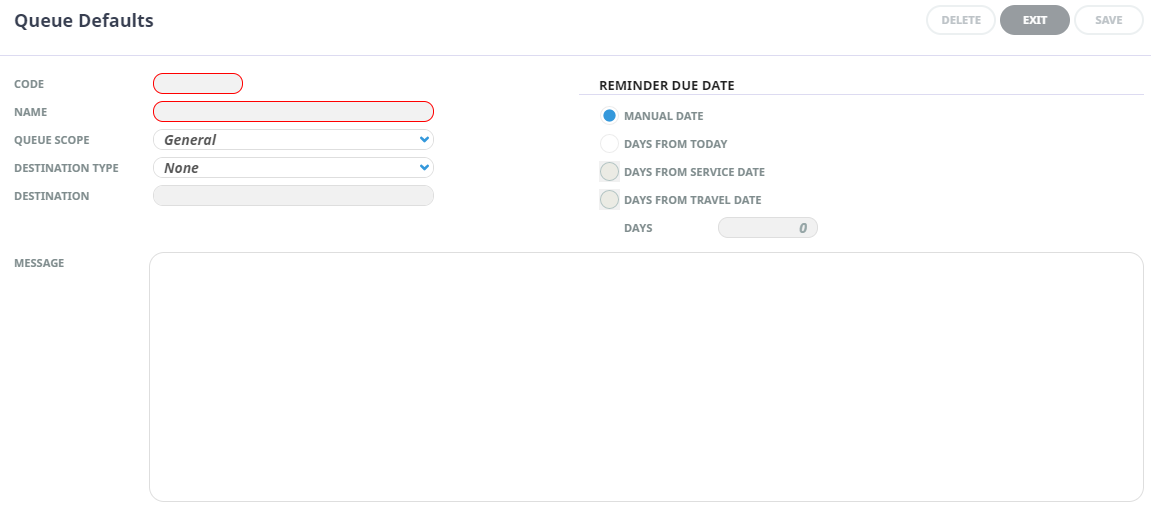
Task: Click the Days label
Action: [x=638, y=228]
